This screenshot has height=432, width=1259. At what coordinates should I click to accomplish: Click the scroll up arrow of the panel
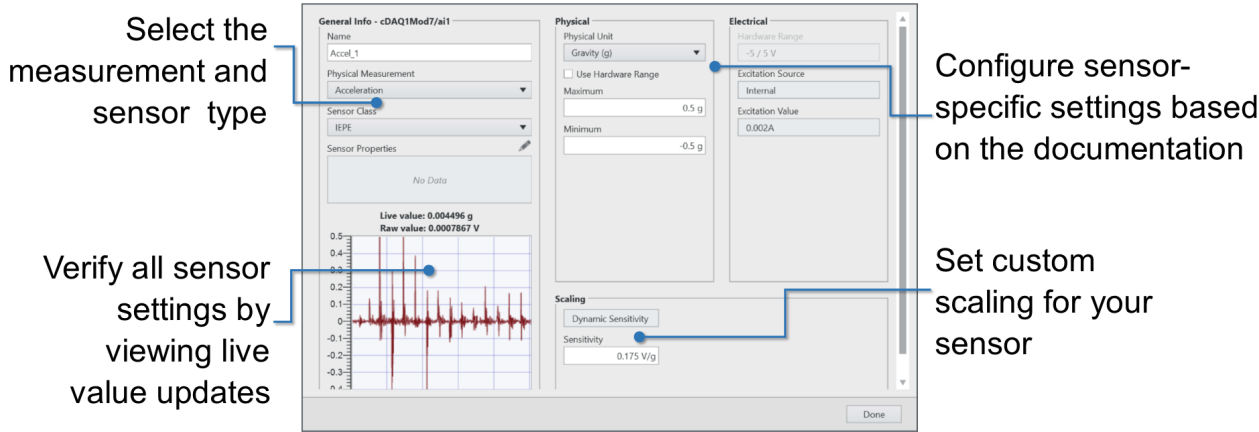901,19
